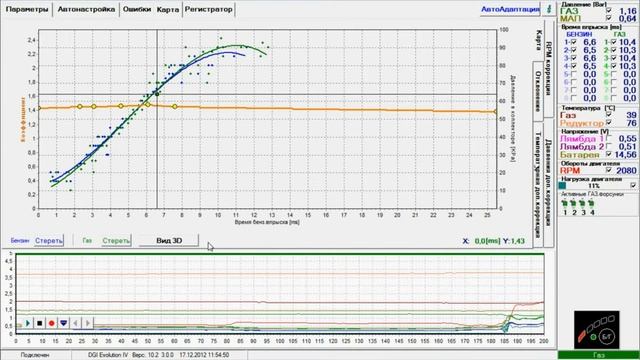Toggle the RPM checkbox
The height and width of the screenshot is (360, 640).
[609, 170]
